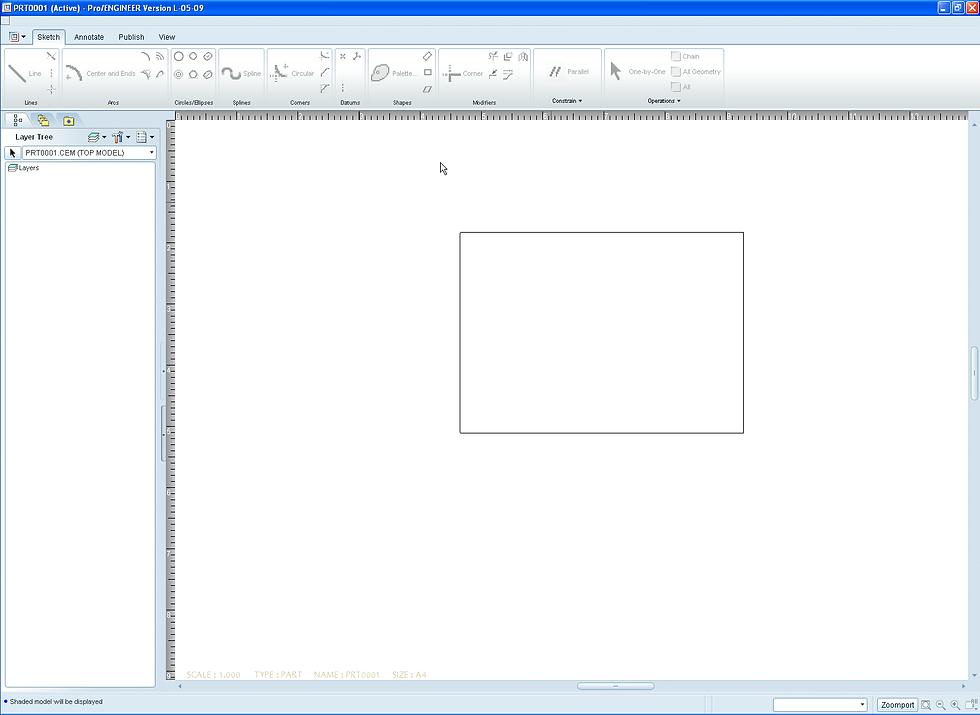980x715 pixels.
Task: Select the Spline tool
Action: [x=241, y=74]
